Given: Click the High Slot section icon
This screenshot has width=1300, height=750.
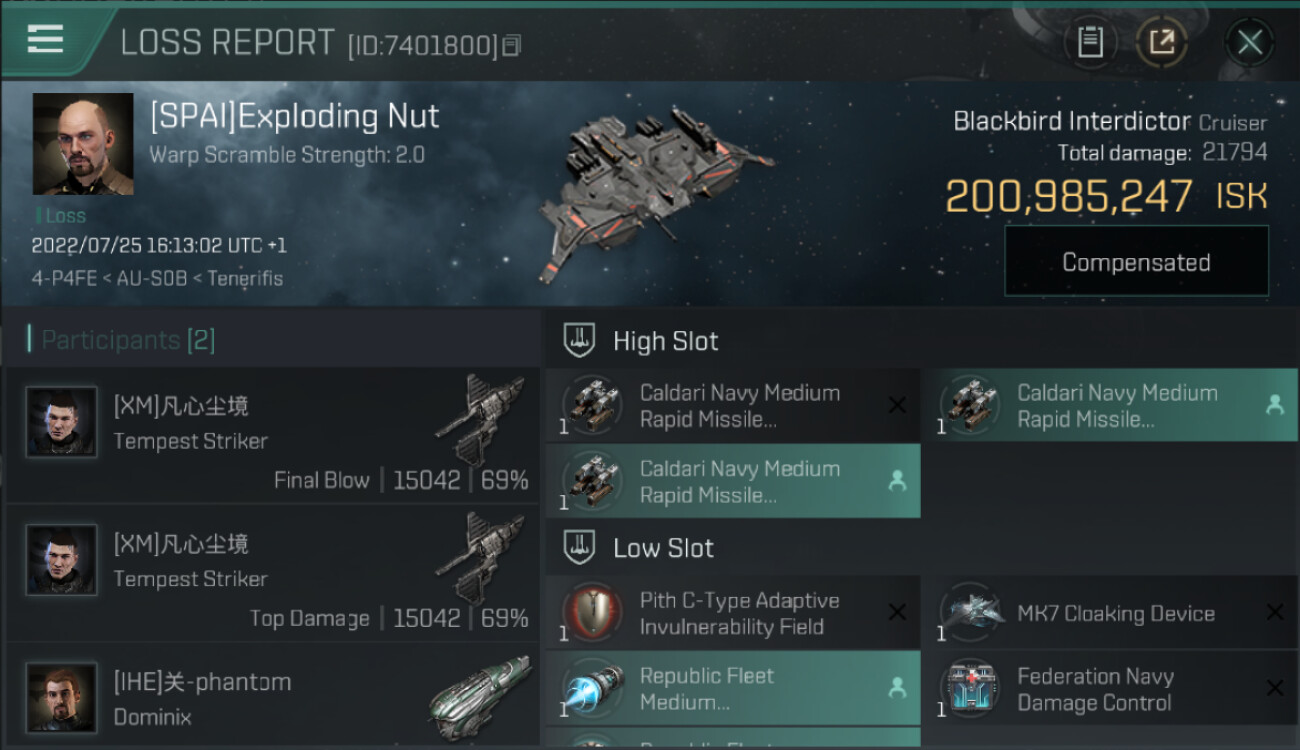Looking at the screenshot, I should pos(580,341).
